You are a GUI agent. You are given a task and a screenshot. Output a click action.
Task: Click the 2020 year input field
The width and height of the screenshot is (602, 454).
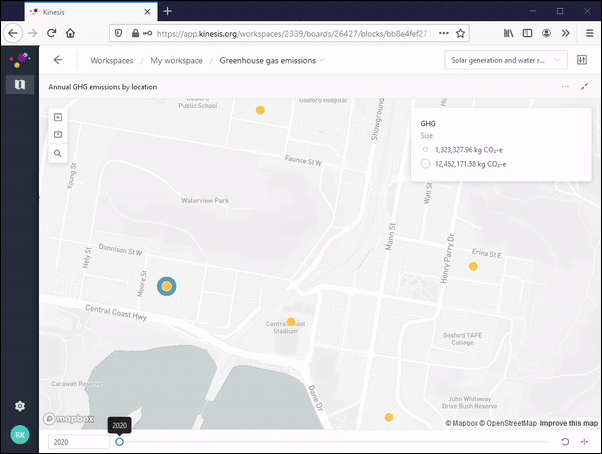pos(79,442)
